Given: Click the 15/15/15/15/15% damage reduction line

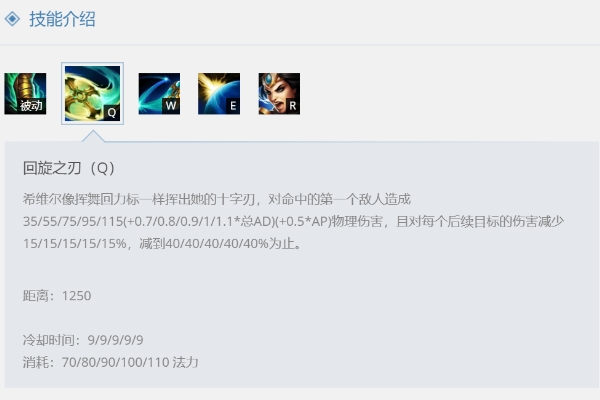Looking at the screenshot, I should pos(162,243).
